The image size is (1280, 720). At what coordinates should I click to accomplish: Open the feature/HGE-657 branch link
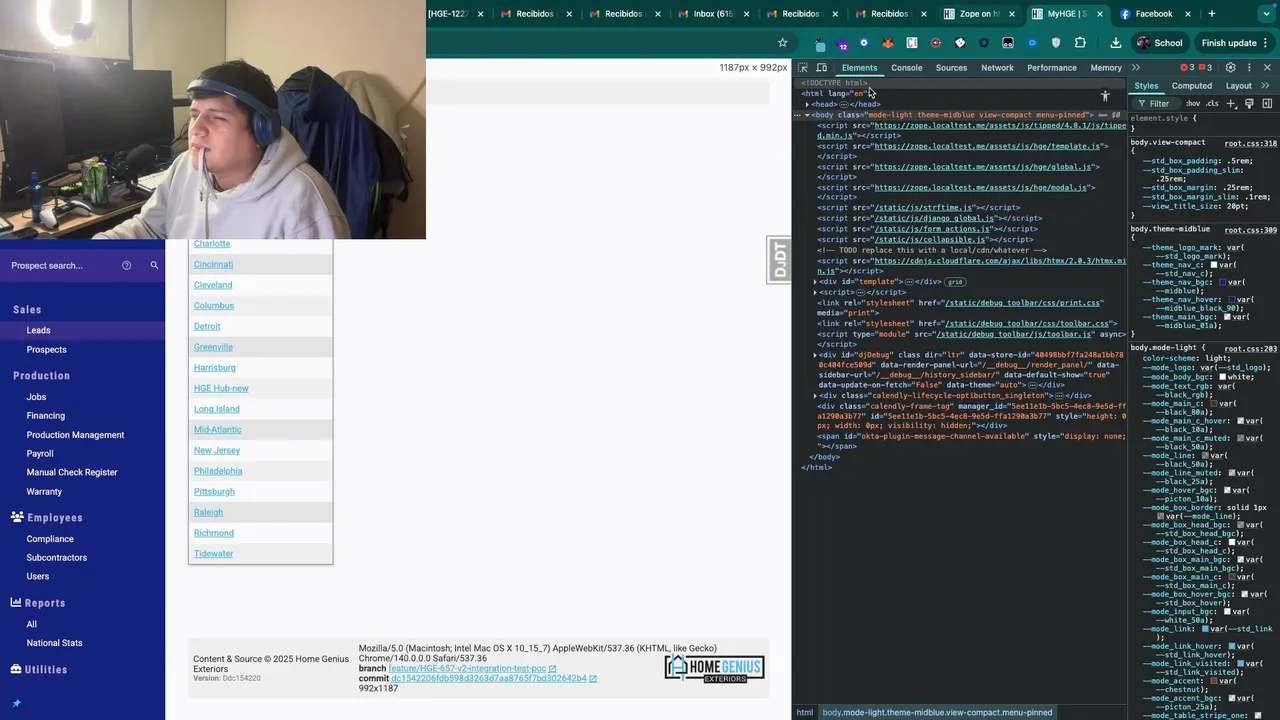pyautogui.click(x=467, y=669)
